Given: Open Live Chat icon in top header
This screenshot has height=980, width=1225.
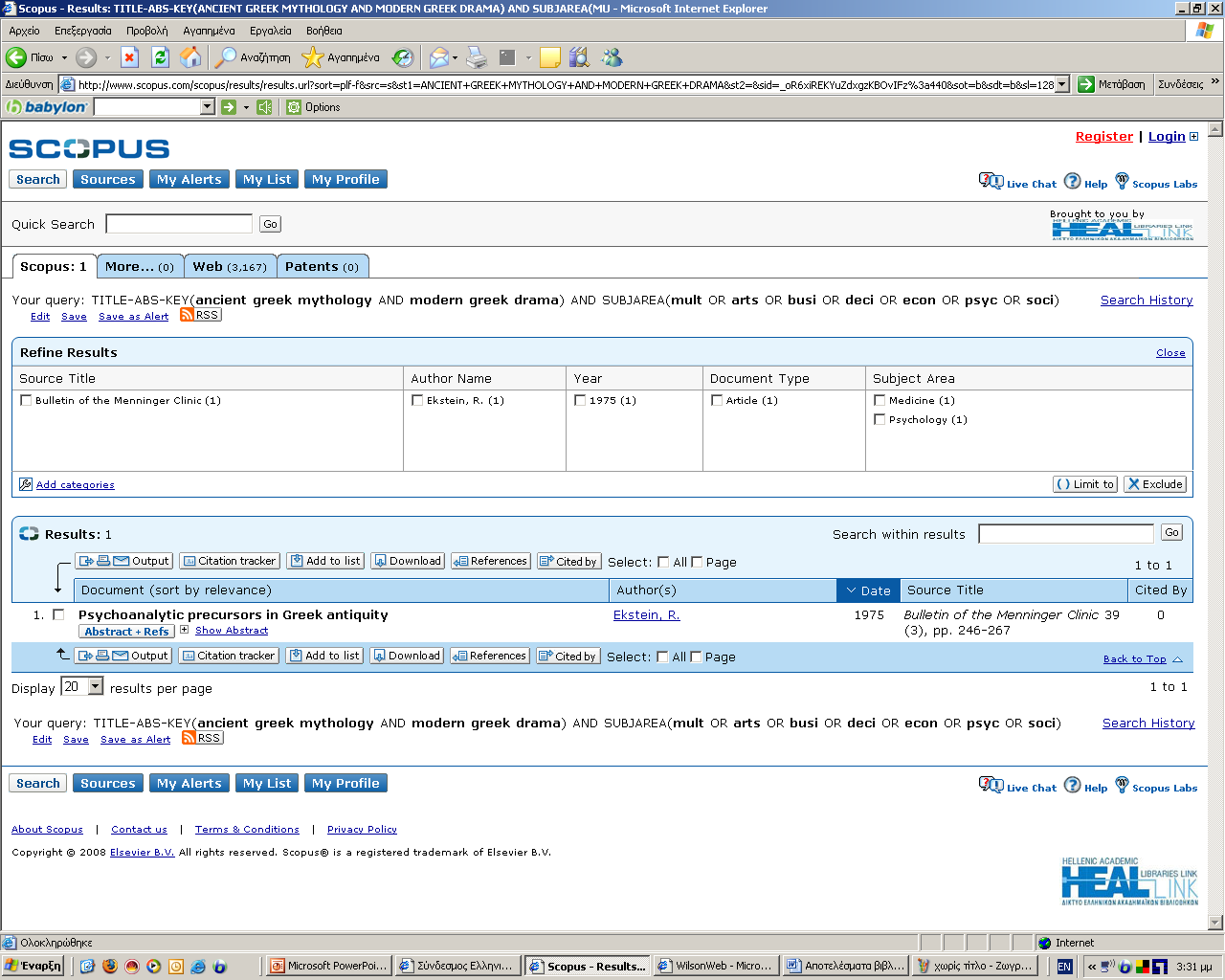Looking at the screenshot, I should [x=991, y=181].
